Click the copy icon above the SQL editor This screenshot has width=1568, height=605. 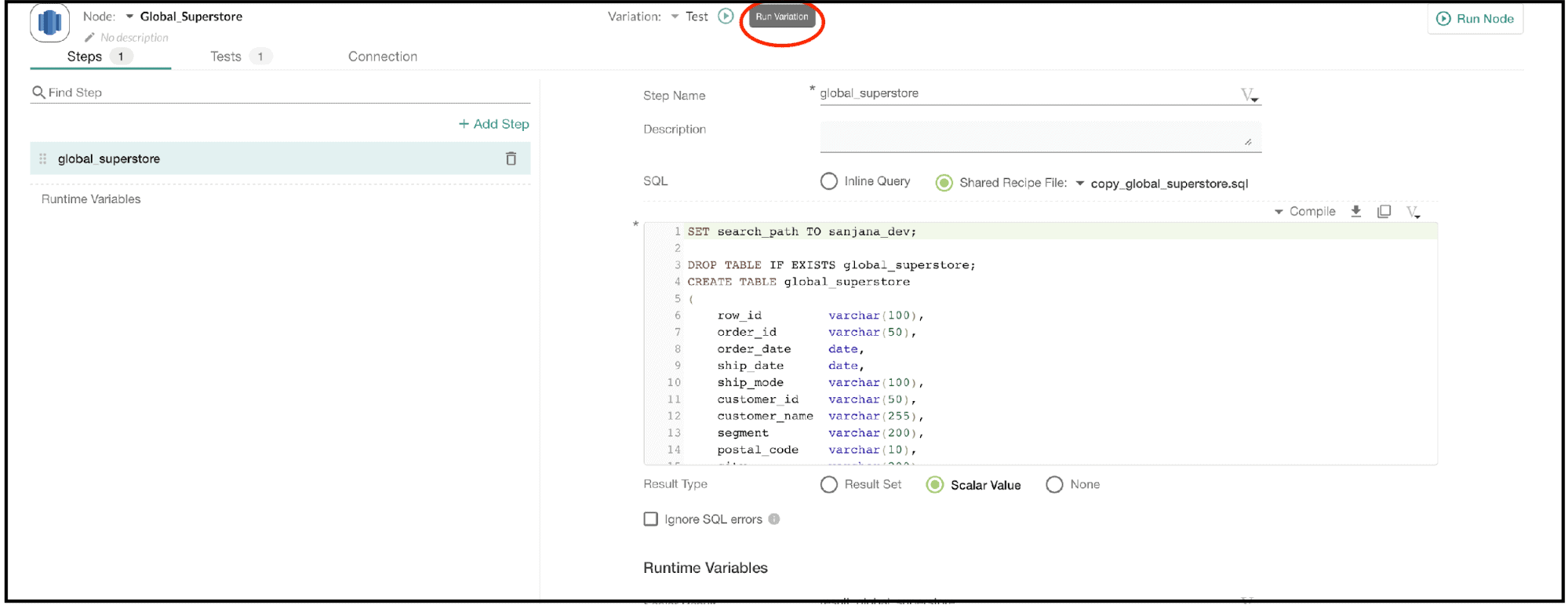[1384, 211]
